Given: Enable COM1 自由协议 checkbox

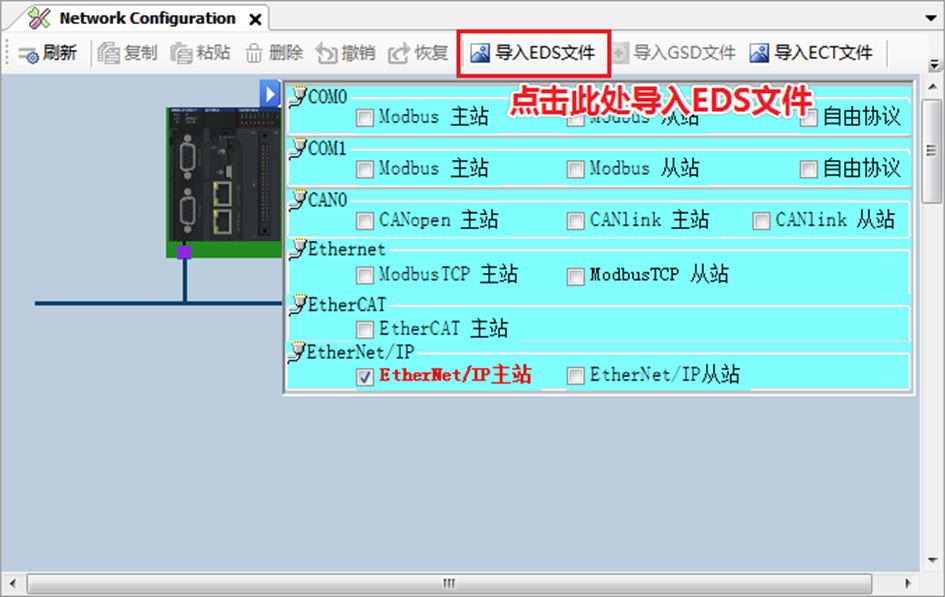Looking at the screenshot, I should click(x=808, y=169).
